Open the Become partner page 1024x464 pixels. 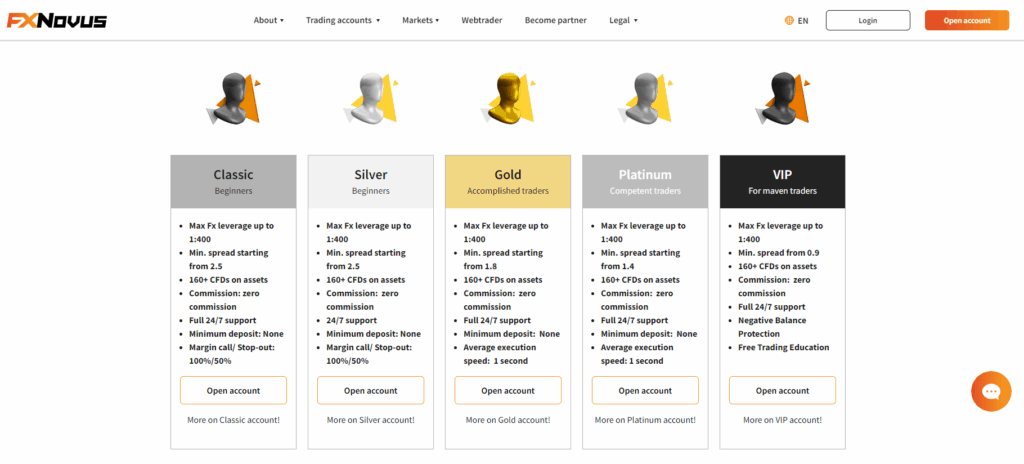click(x=556, y=20)
